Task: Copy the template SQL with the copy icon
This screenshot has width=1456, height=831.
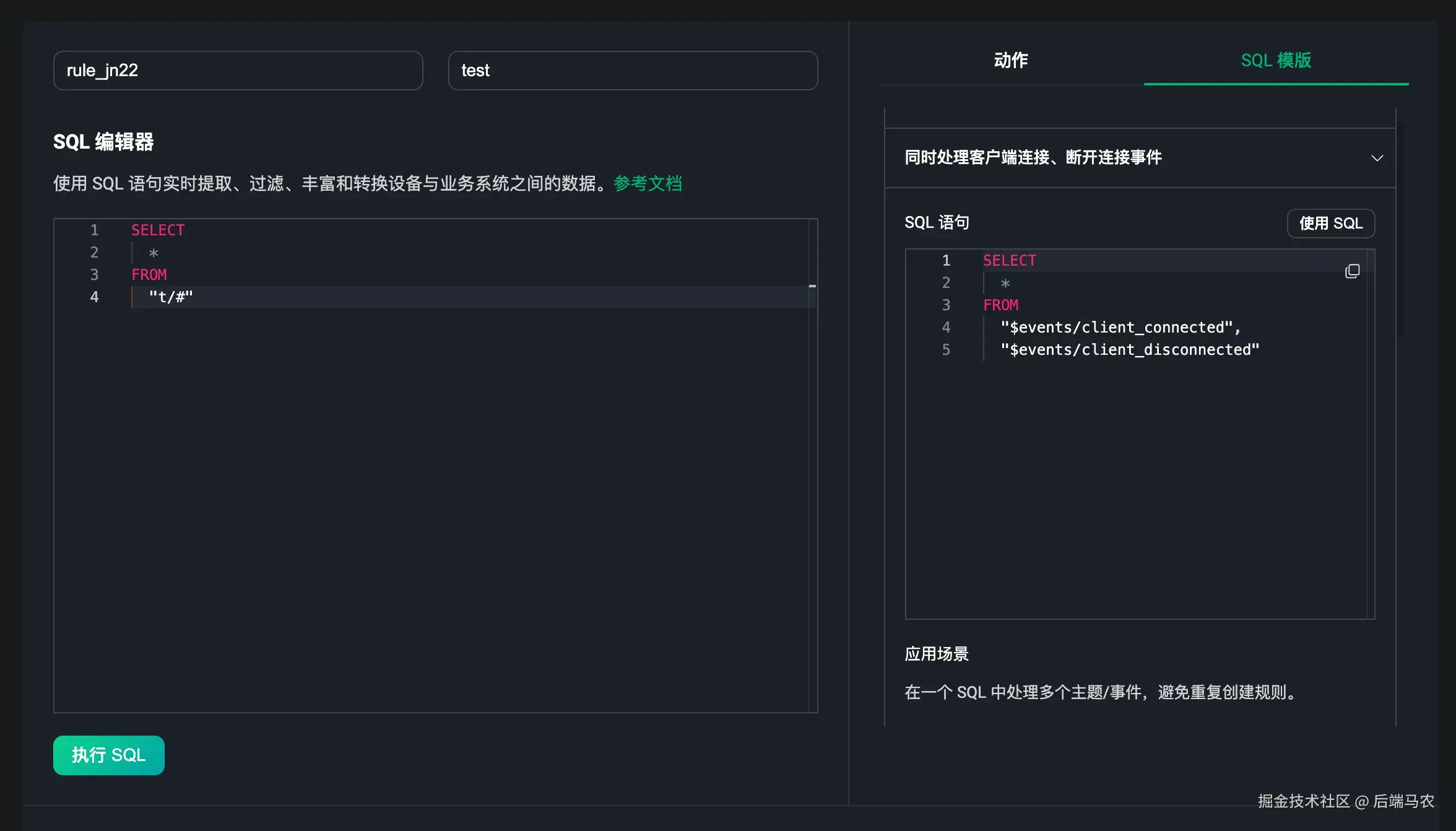Action: [x=1352, y=271]
